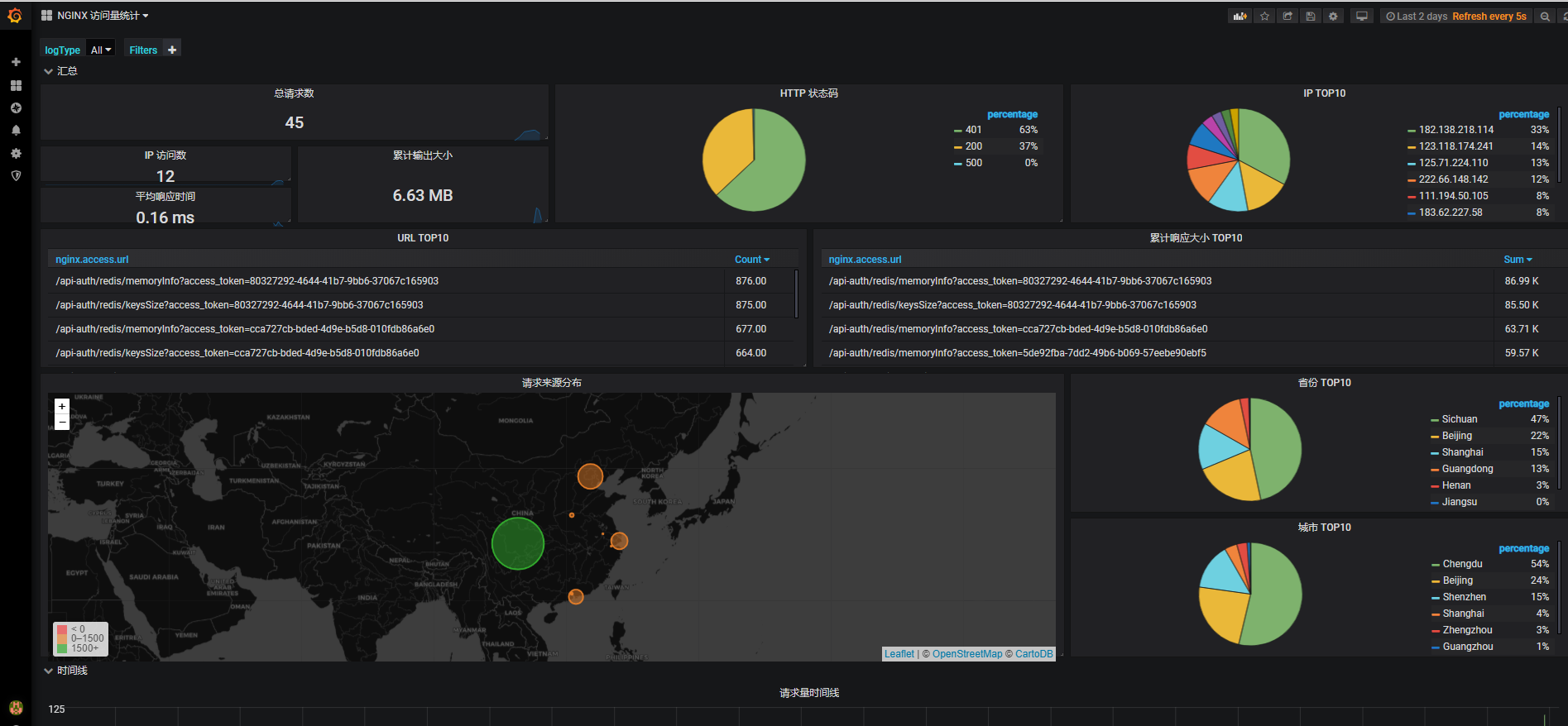Click nginx.access.url header in URL TOP10 table
The width and height of the screenshot is (1568, 726).
92,260
